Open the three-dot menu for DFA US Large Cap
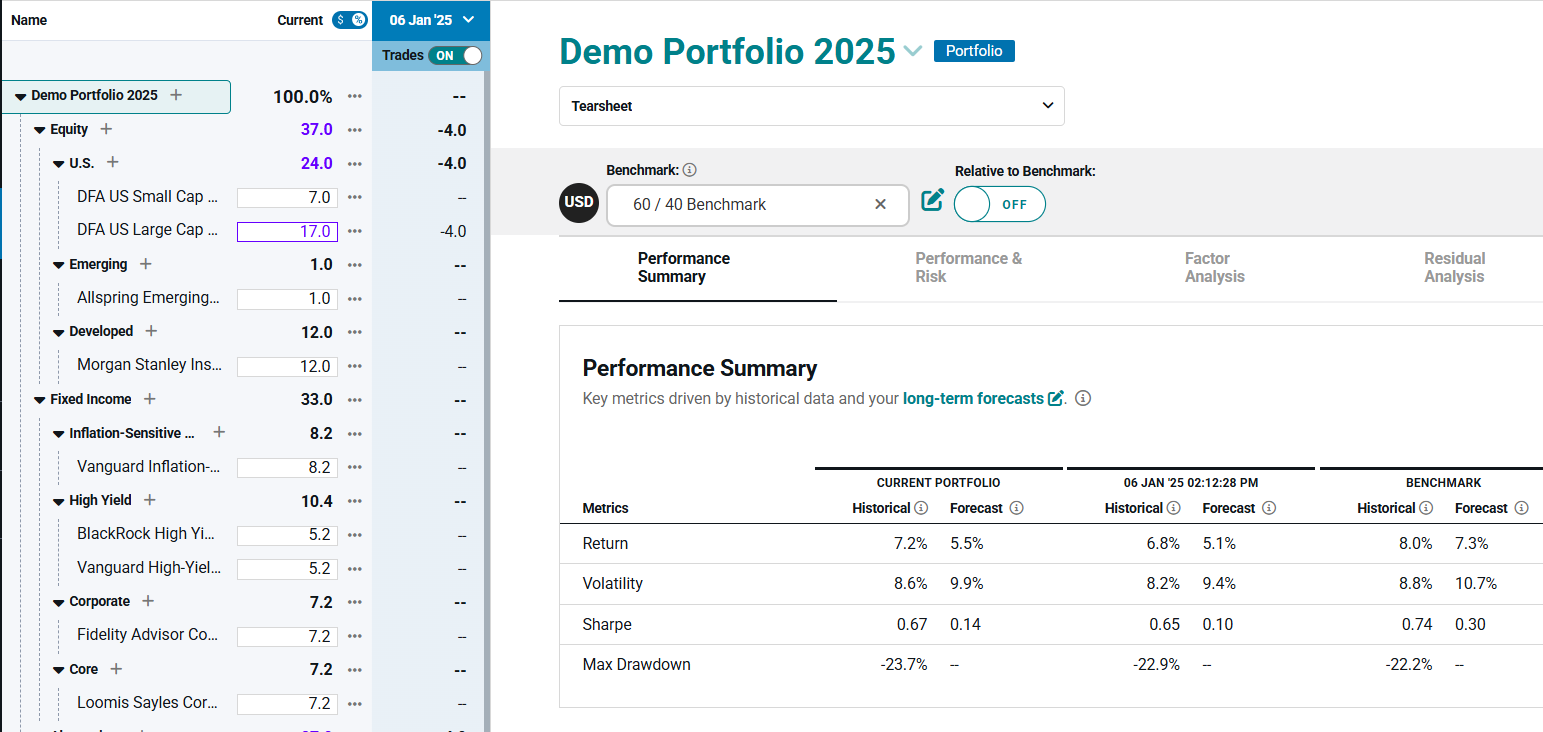Viewport: 1543px width, 732px height. point(354,231)
